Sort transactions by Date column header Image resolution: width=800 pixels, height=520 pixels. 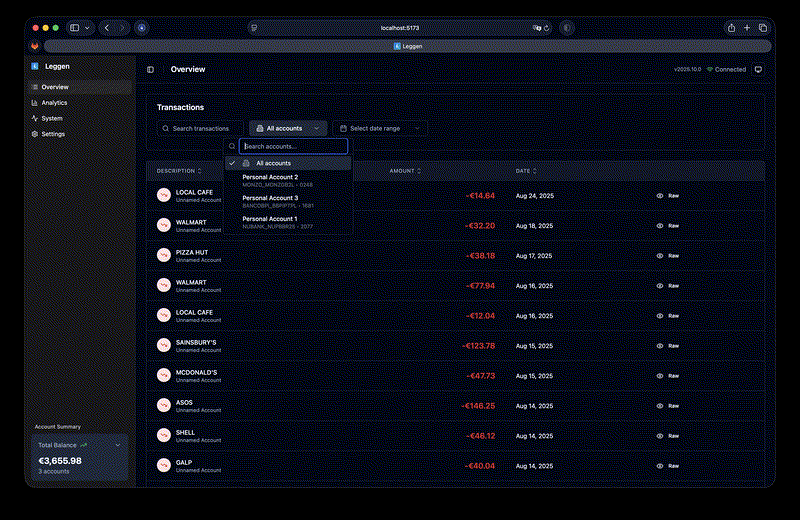coord(526,171)
